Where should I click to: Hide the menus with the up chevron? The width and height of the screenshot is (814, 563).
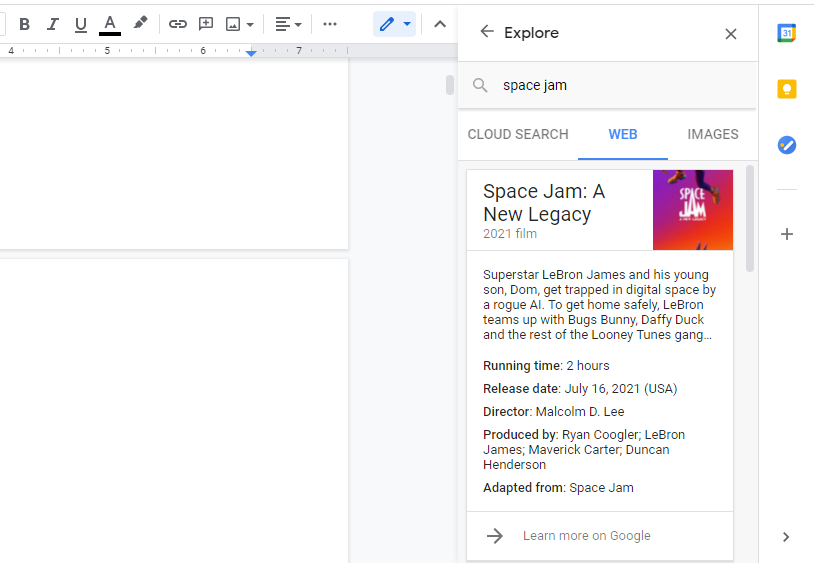[x=439, y=24]
